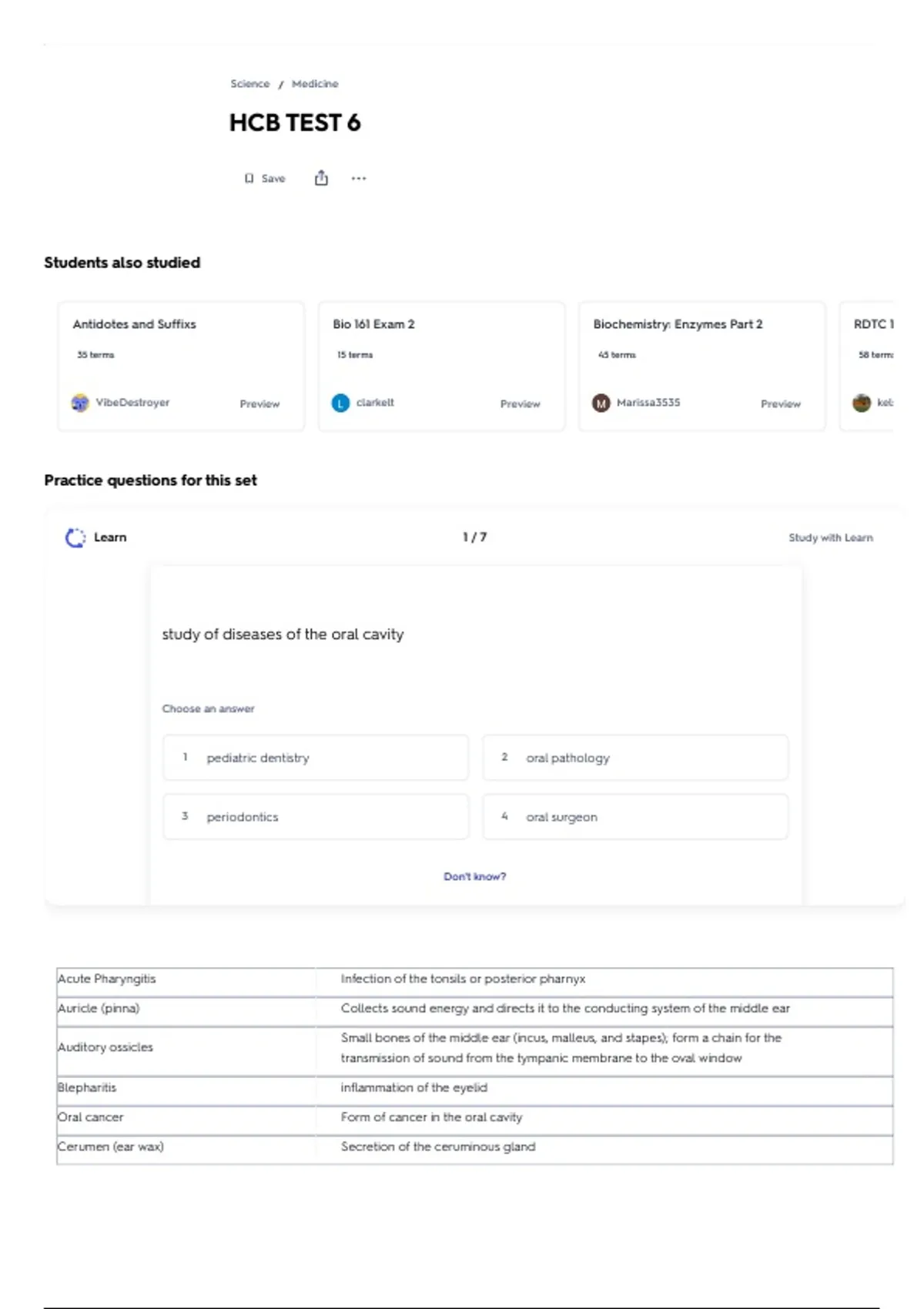924x1309 pixels.
Task: Open Study with Learn link
Action: (831, 537)
